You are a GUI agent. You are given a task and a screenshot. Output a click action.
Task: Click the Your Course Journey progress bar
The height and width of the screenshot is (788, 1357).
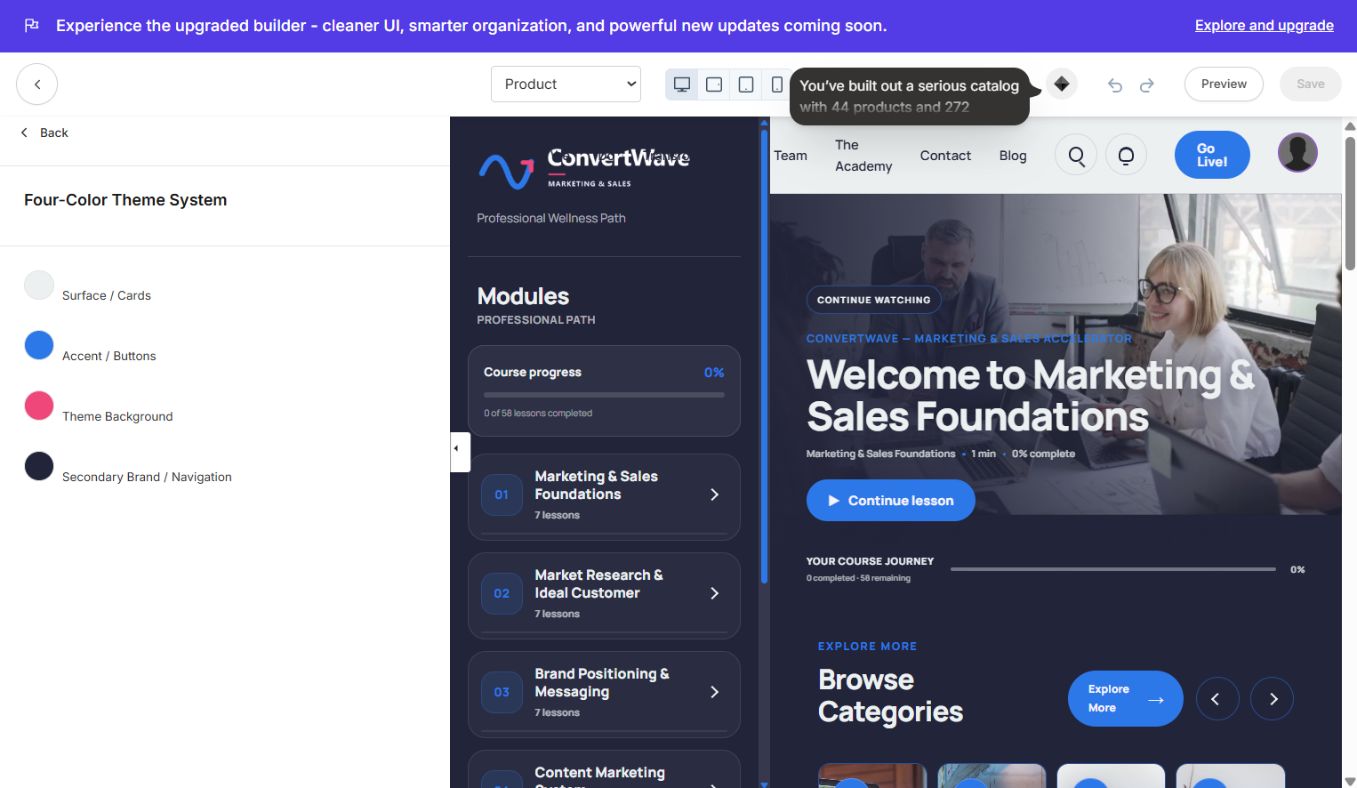pyautogui.click(x=1113, y=569)
